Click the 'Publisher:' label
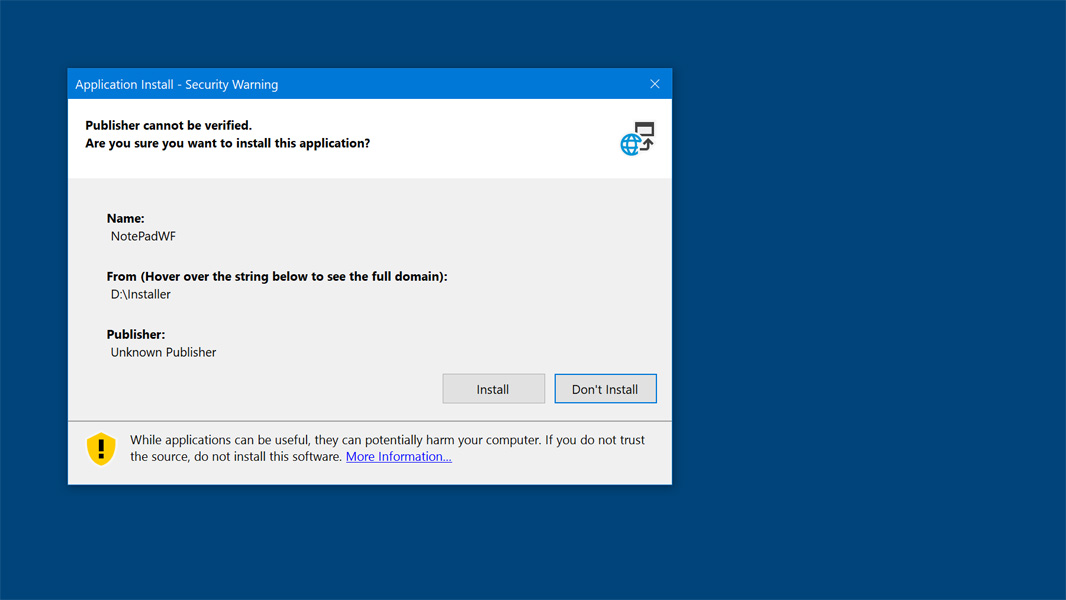The width and height of the screenshot is (1066, 600). click(136, 334)
